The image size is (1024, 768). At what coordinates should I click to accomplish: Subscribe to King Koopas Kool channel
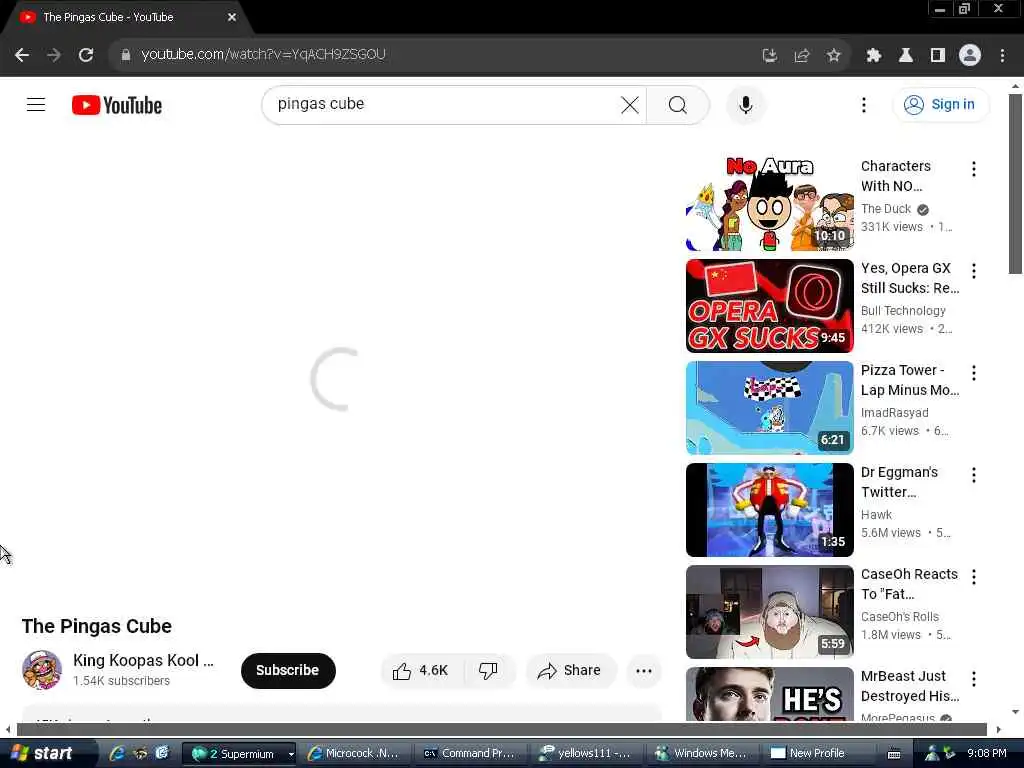(x=287, y=671)
